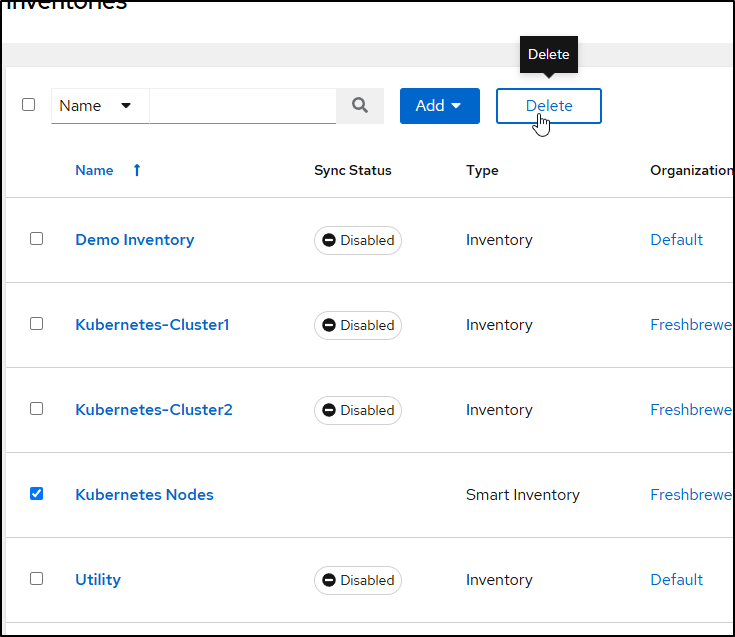This screenshot has width=735, height=637.
Task: Check the Demo Inventory row checkbox
Action: coord(37,239)
